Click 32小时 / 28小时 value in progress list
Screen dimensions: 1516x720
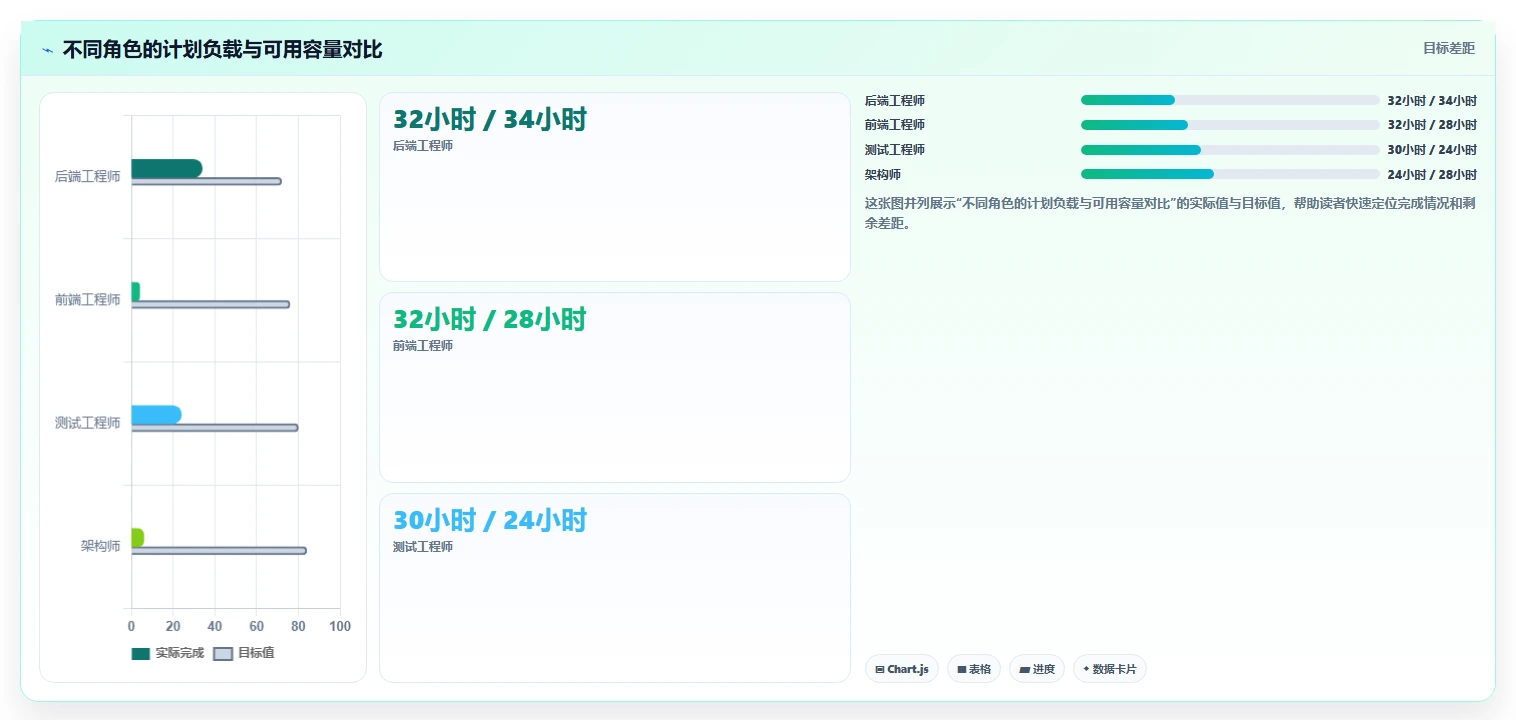click(1432, 125)
